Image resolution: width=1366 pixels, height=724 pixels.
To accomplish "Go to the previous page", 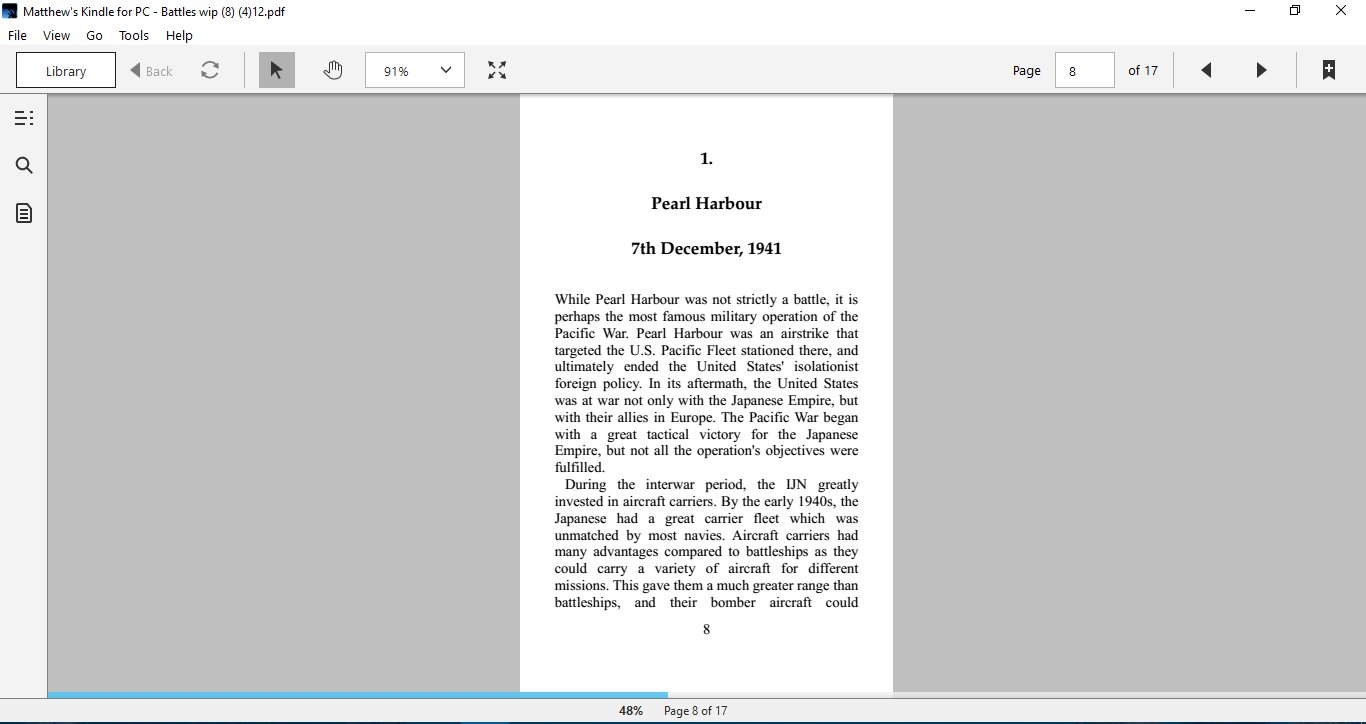I will click(x=1206, y=70).
